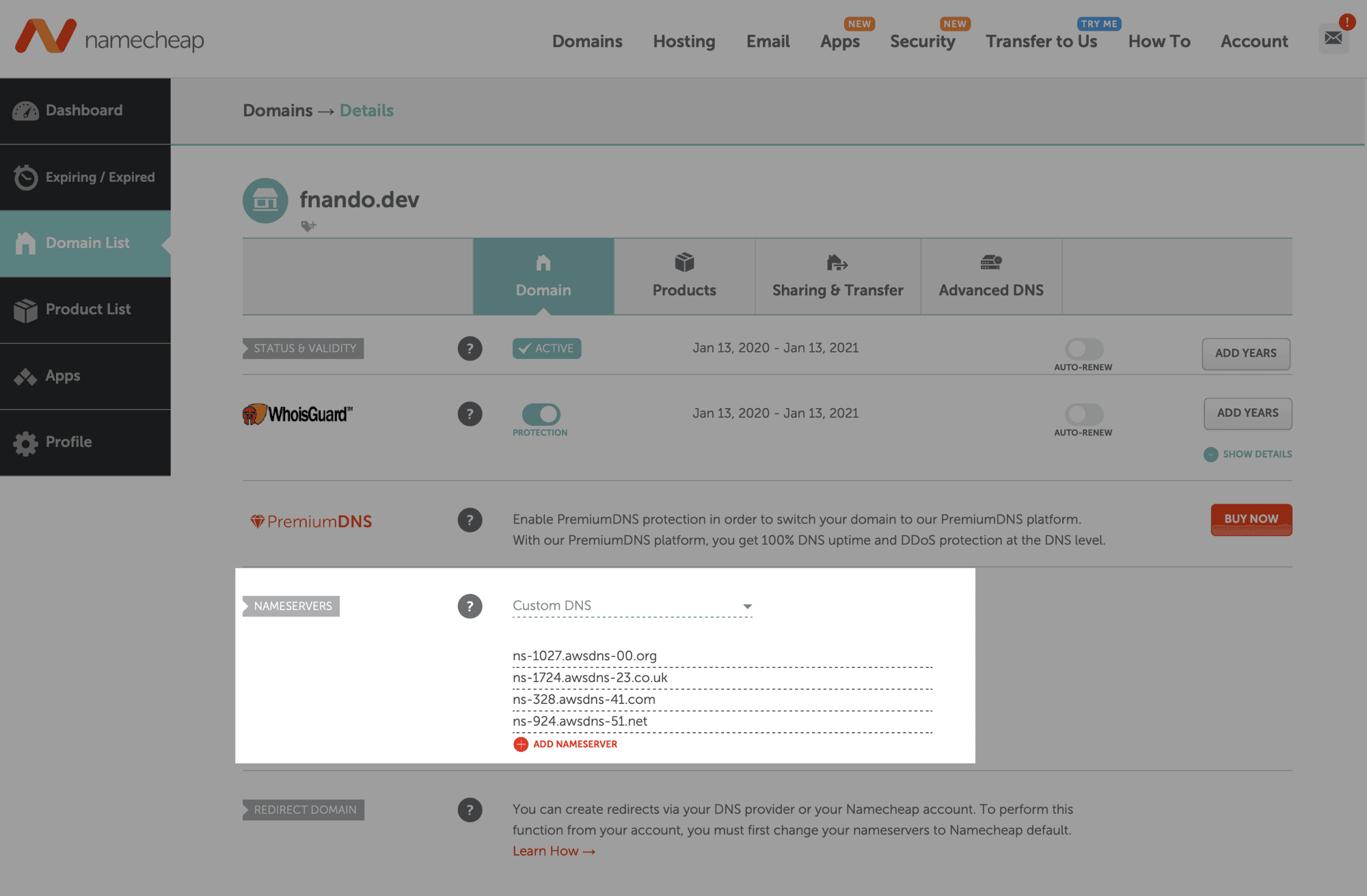Open the Status & Validity help question mark

point(470,349)
